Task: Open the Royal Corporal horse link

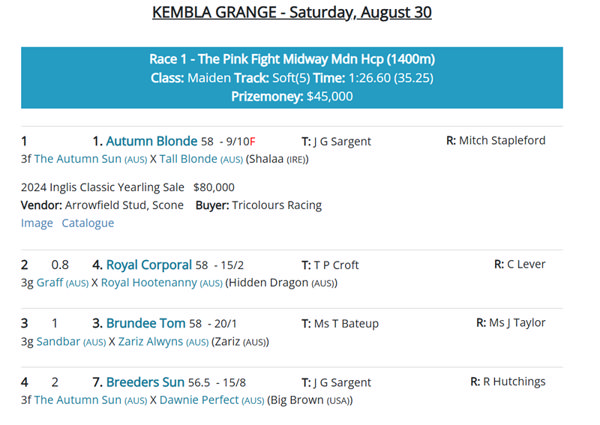Action: 149,265
